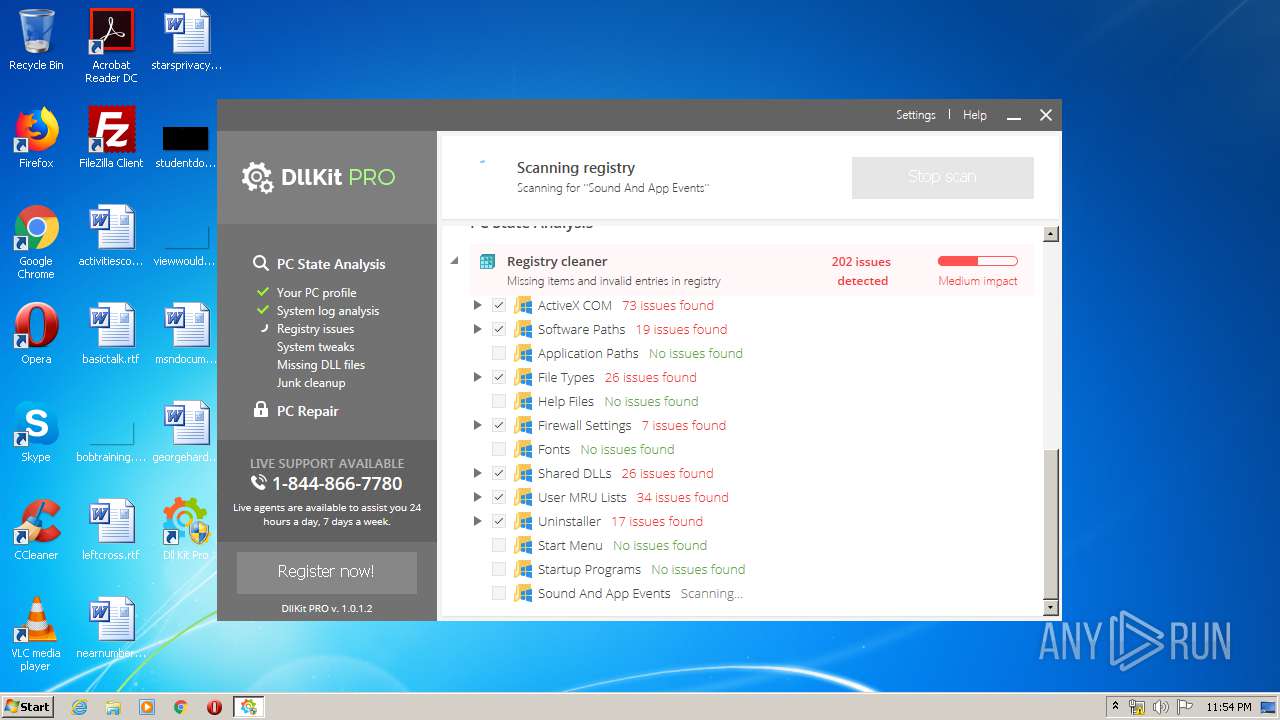Click the PC Repair lock icon
Screen dimensions: 1280x720
coord(260,410)
